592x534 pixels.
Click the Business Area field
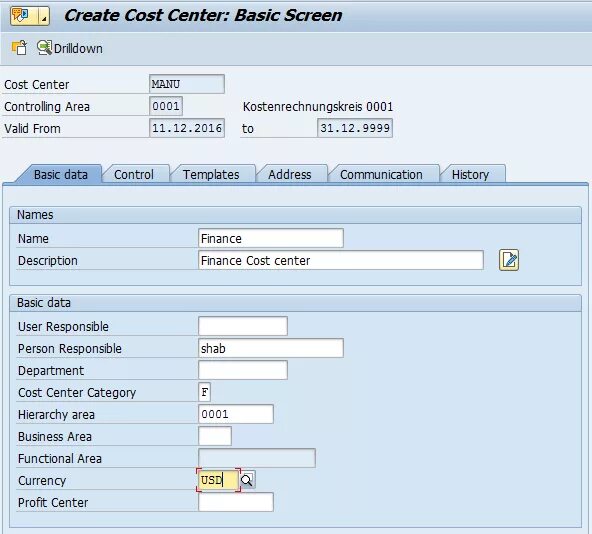click(215, 436)
